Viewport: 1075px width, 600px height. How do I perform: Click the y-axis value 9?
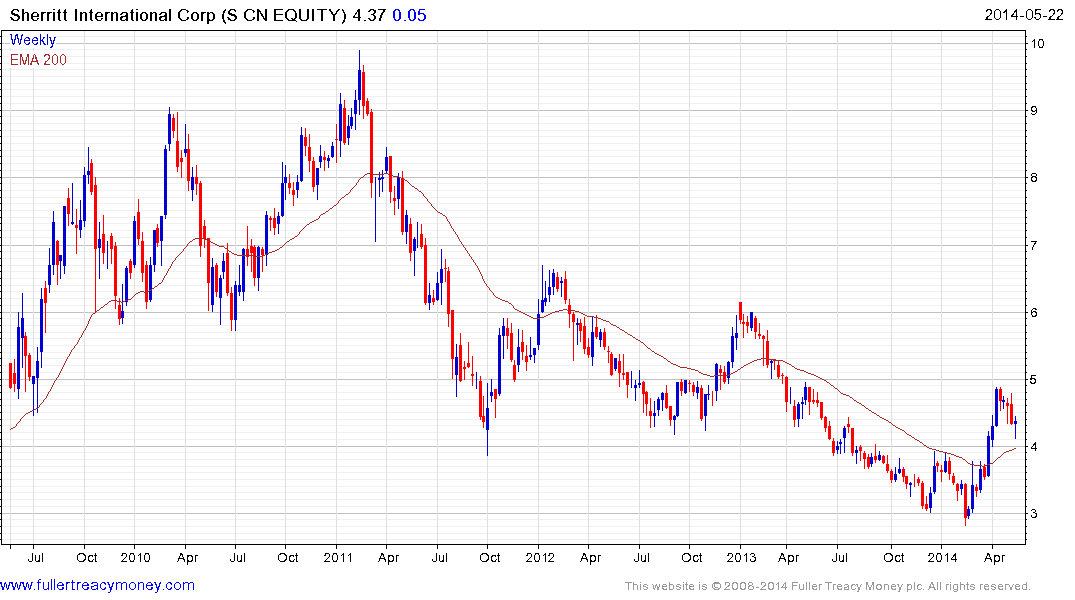tap(1034, 110)
